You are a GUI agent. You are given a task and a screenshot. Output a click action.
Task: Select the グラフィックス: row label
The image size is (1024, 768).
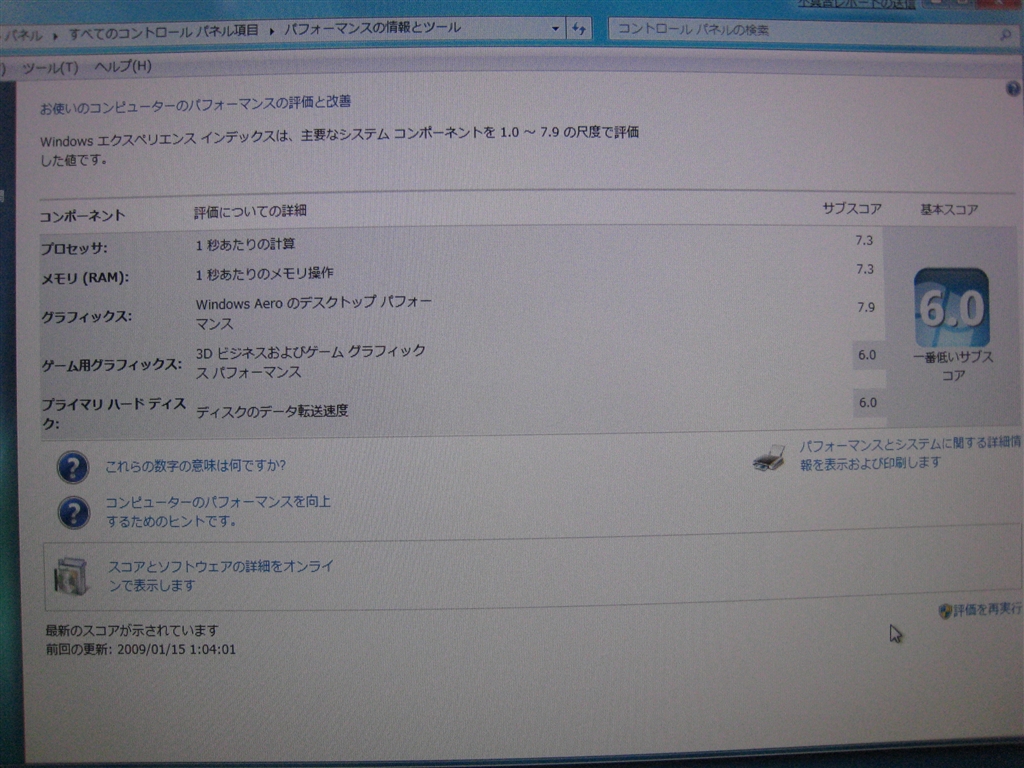click(86, 317)
